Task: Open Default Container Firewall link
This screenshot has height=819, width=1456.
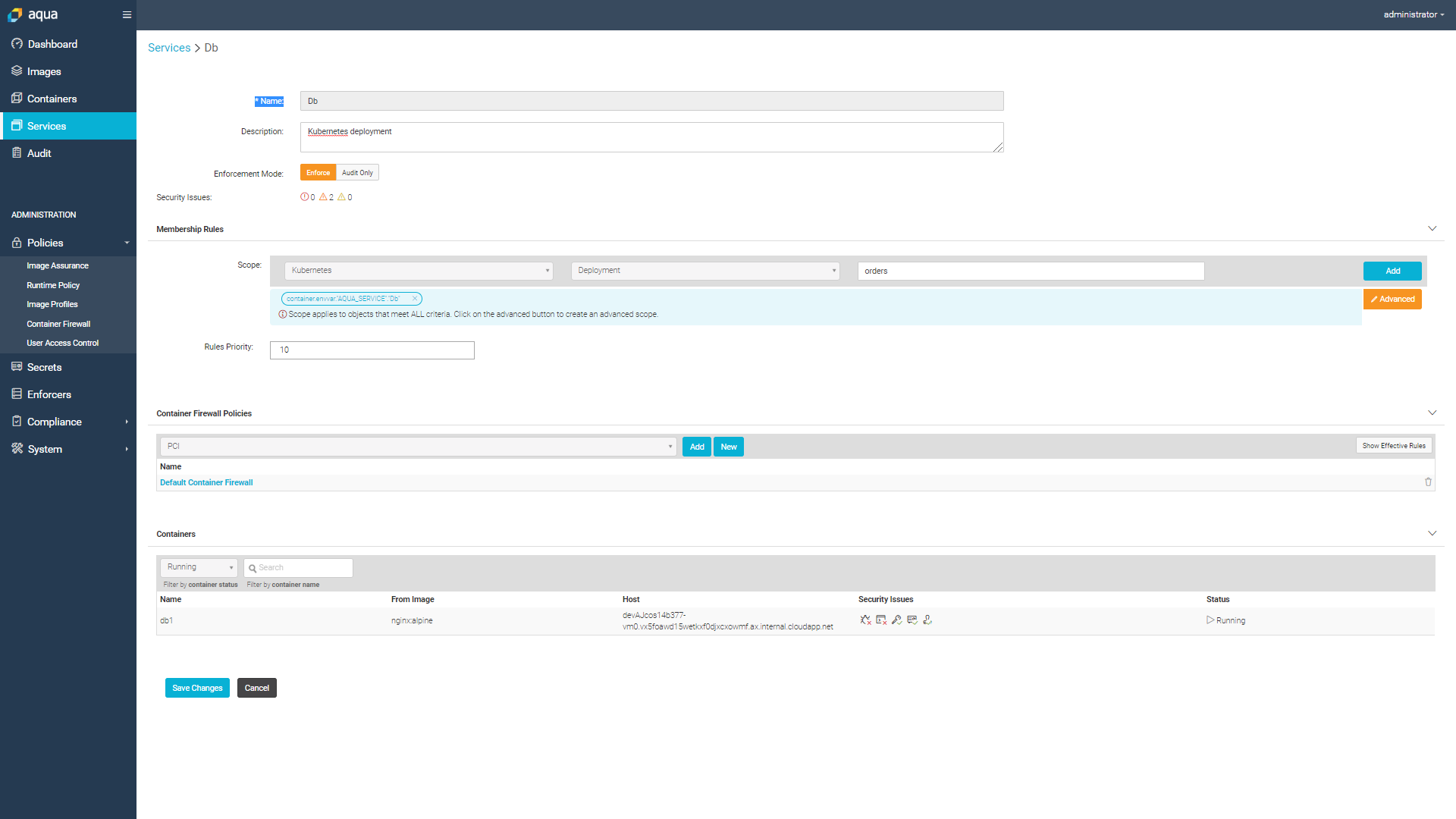Action: [x=206, y=482]
